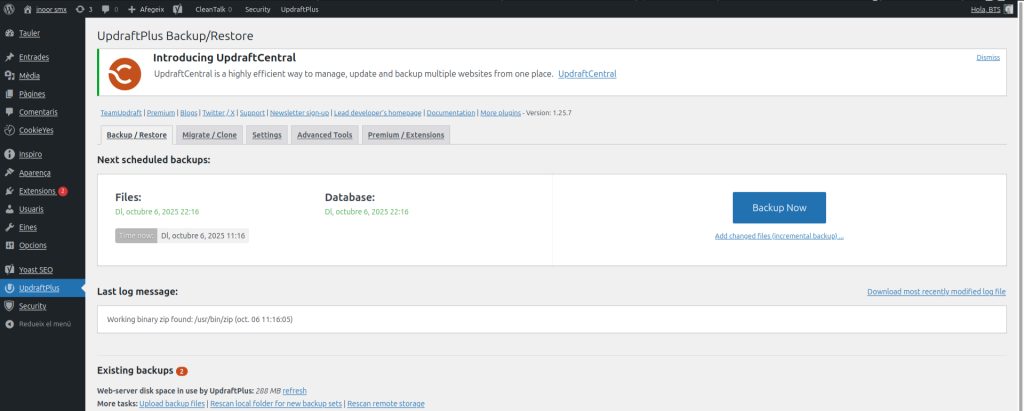Click refresh link for disk space usage
This screenshot has width=1024, height=411.
pos(294,390)
